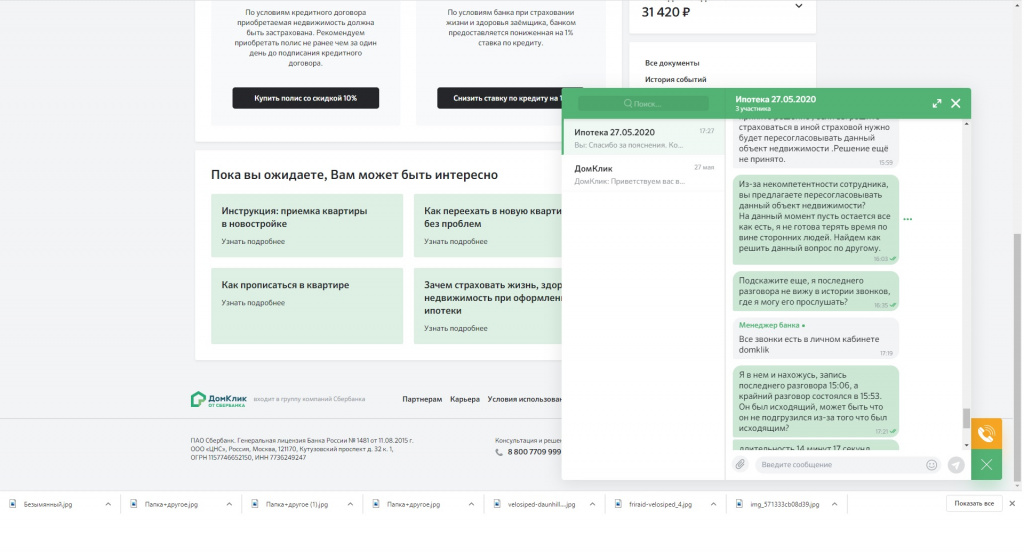Screen dimensions: 1024x554
Task: Click Узнать подробнее under Как прописаться
Action: [253, 302]
